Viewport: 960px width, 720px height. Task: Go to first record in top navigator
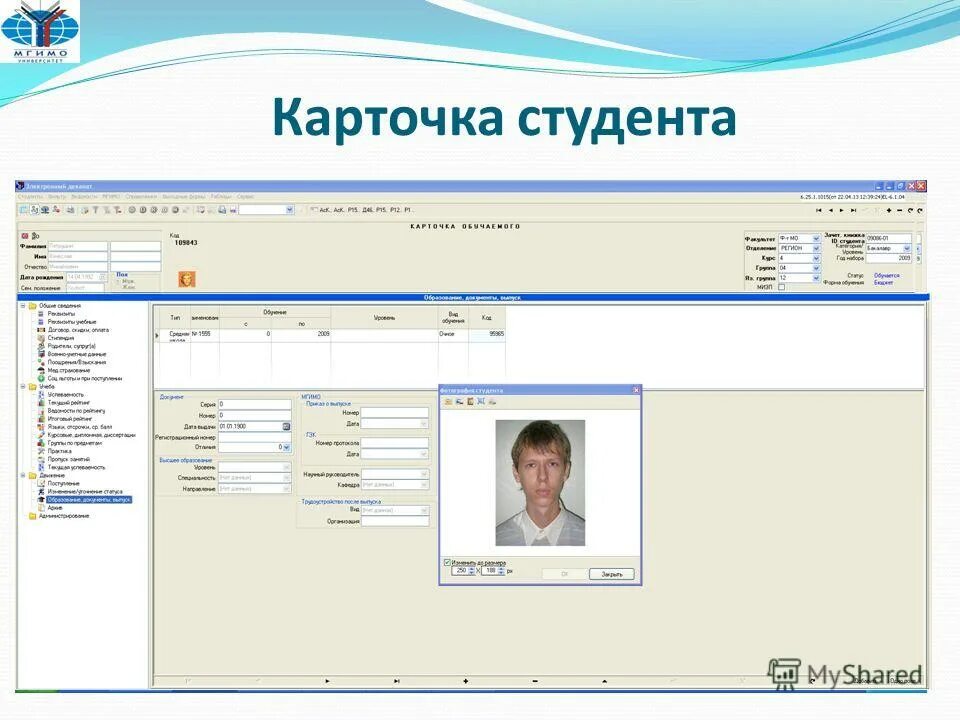pyautogui.click(x=819, y=211)
